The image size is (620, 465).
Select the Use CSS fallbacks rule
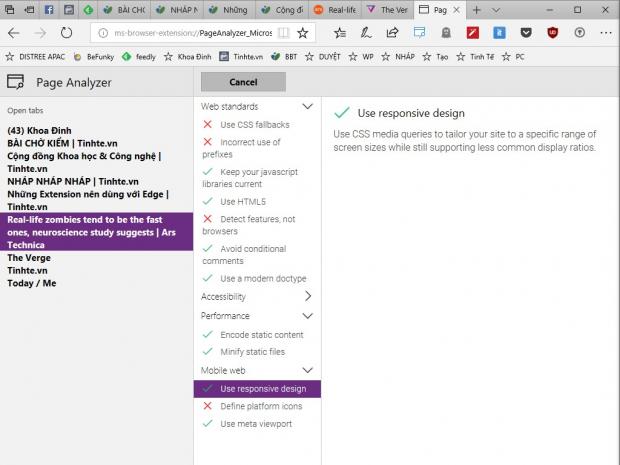point(255,124)
